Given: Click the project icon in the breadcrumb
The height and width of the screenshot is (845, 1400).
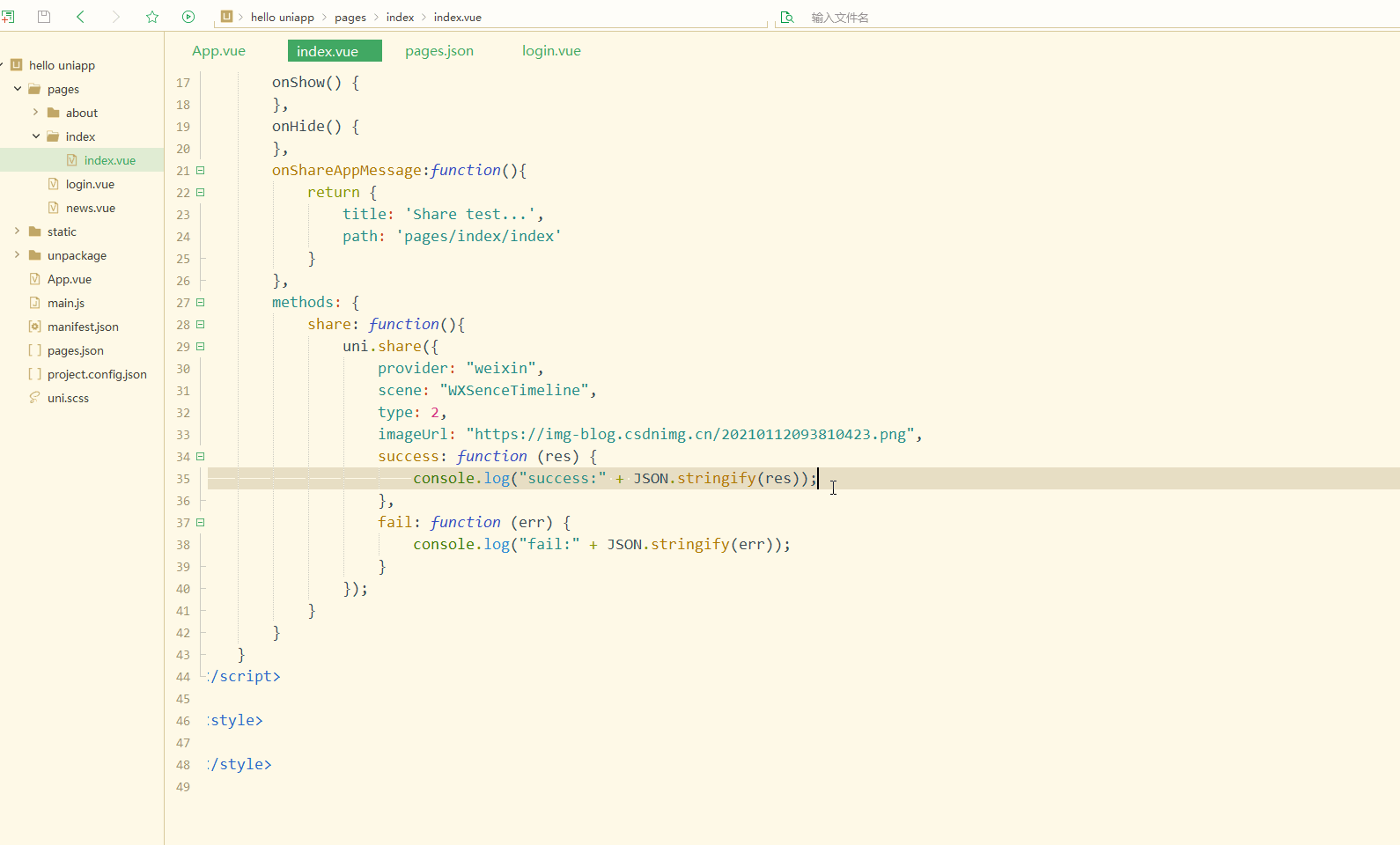Looking at the screenshot, I should 226,17.
